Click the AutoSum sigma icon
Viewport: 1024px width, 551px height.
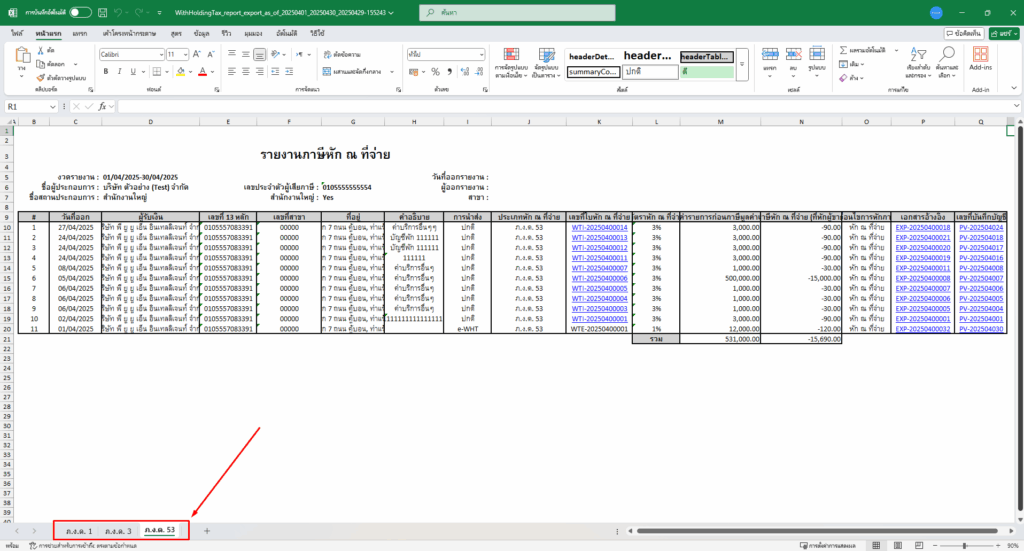coord(843,50)
